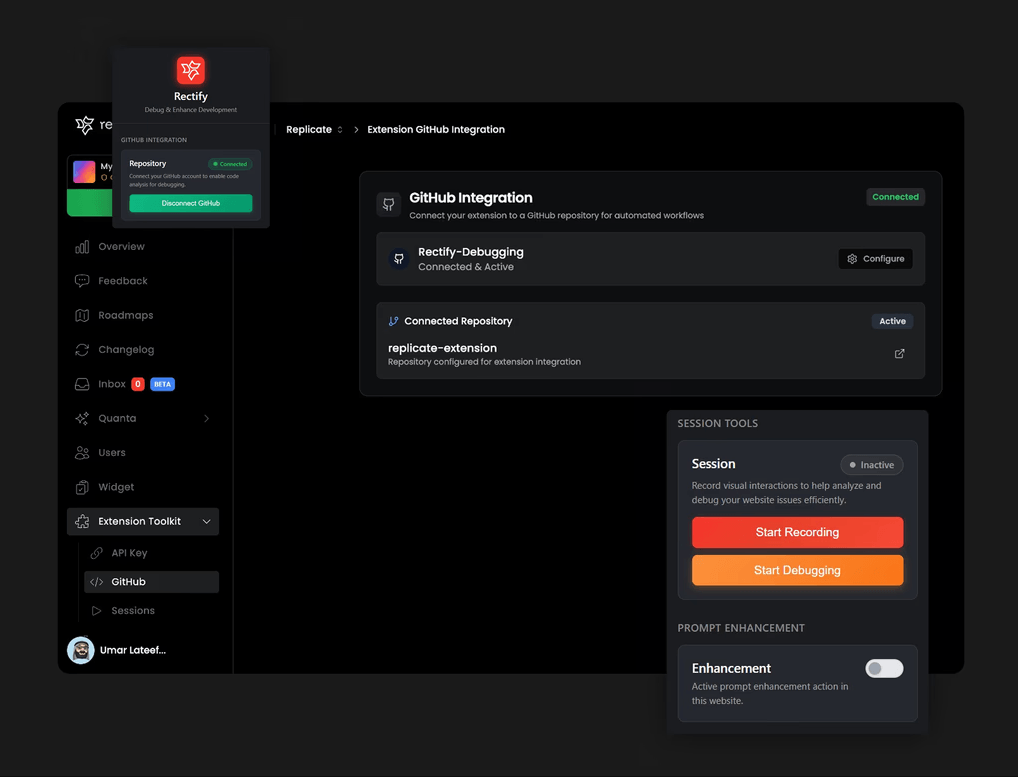1018x777 pixels.
Task: Click the Inbox BETA badge
Action: (162, 384)
